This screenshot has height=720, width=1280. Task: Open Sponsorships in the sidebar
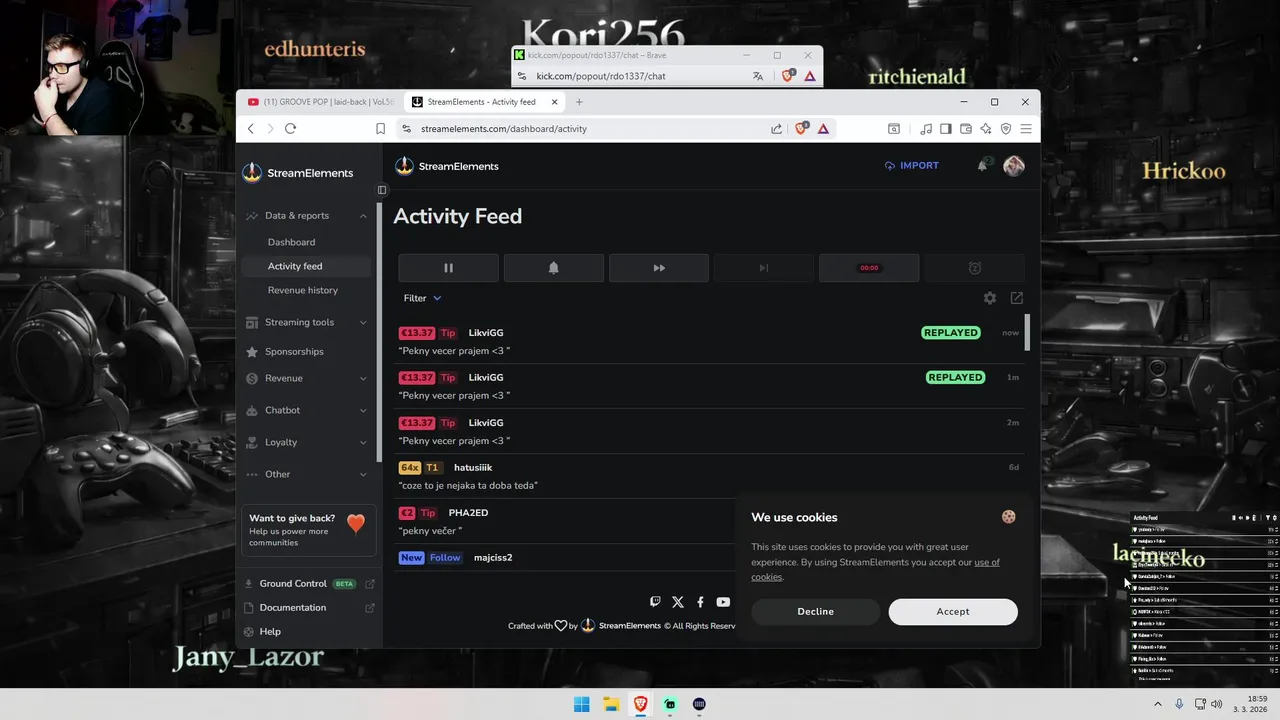point(294,352)
